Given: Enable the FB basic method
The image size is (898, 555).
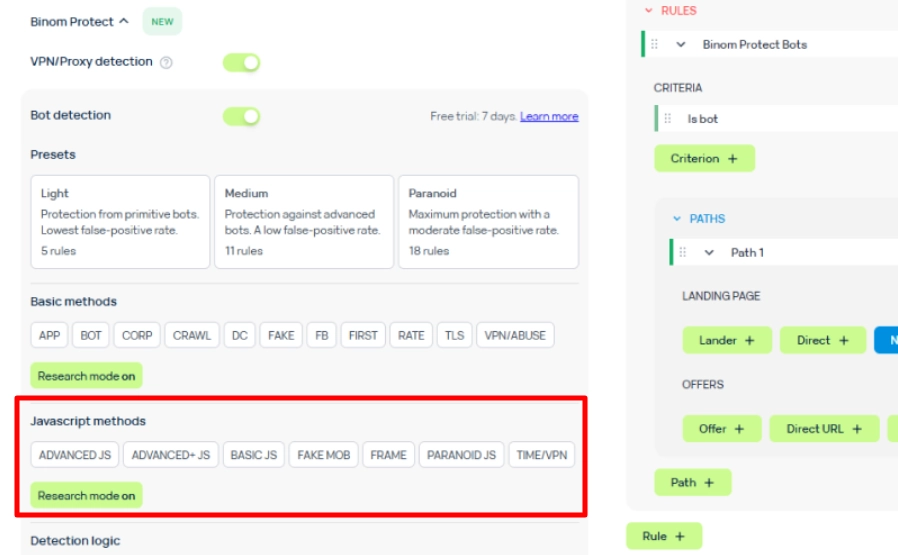Looking at the screenshot, I should point(321,335).
